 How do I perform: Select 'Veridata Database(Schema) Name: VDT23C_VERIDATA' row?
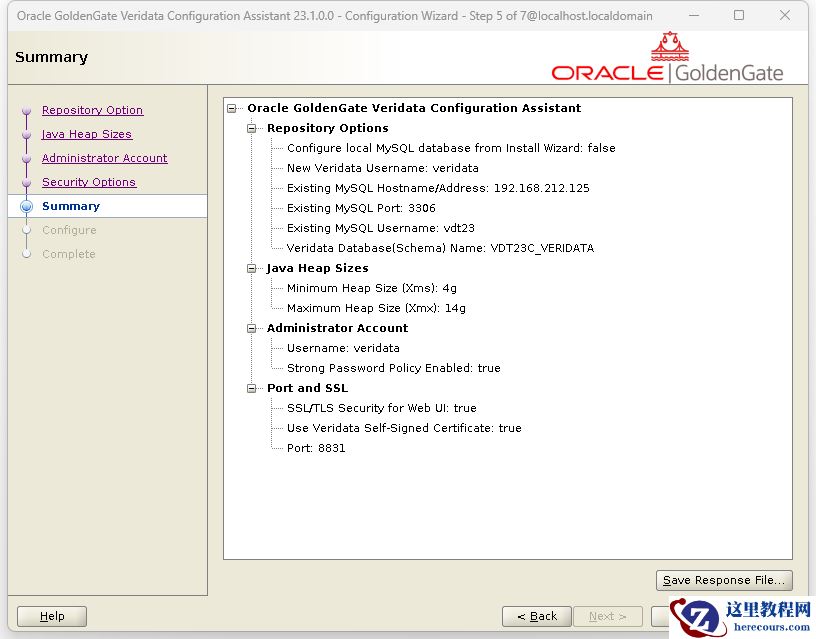tap(440, 248)
